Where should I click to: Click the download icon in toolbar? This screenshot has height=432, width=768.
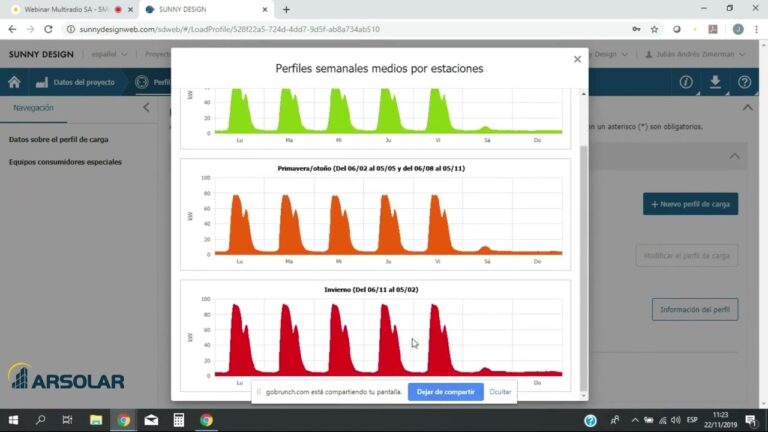(x=715, y=82)
